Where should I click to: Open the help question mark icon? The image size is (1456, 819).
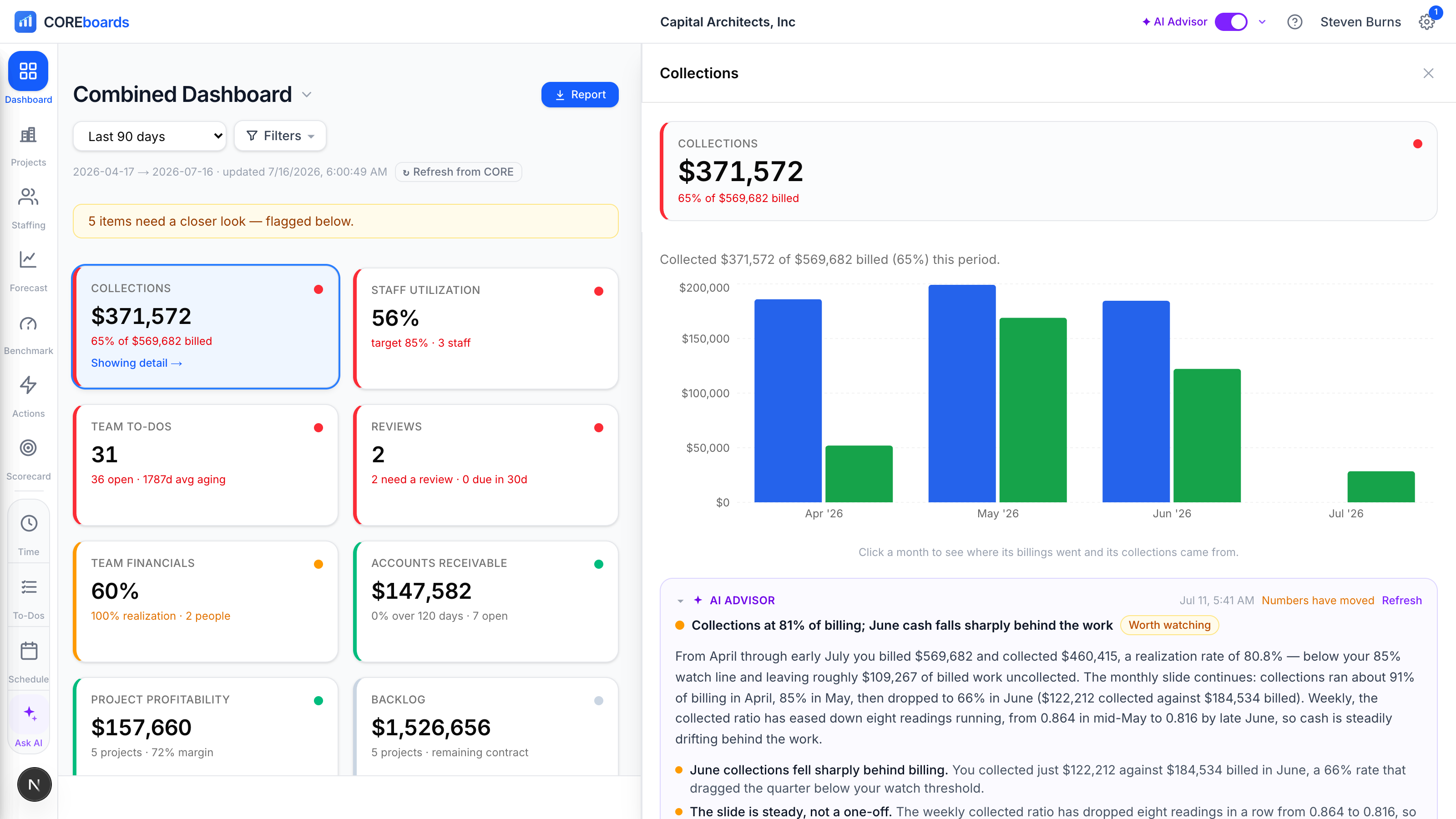tap(1294, 22)
